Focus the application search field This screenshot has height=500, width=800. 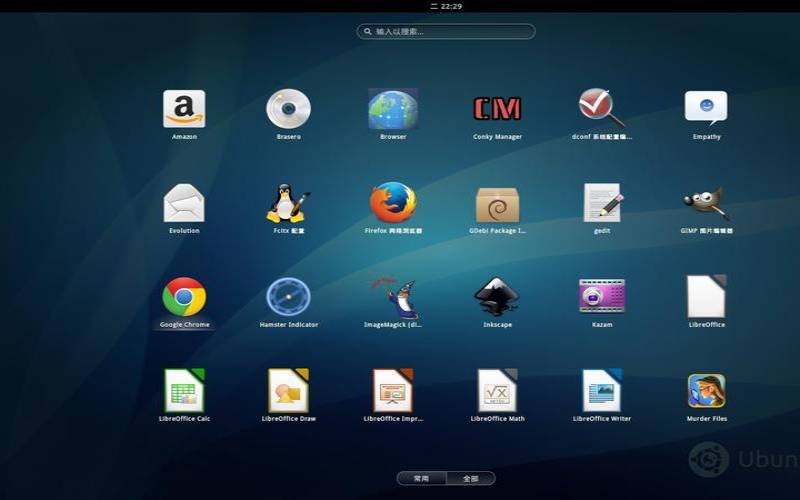pyautogui.click(x=446, y=32)
